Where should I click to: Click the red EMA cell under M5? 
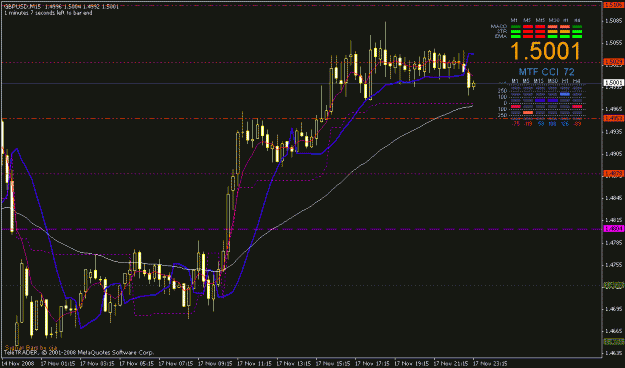point(528,36)
